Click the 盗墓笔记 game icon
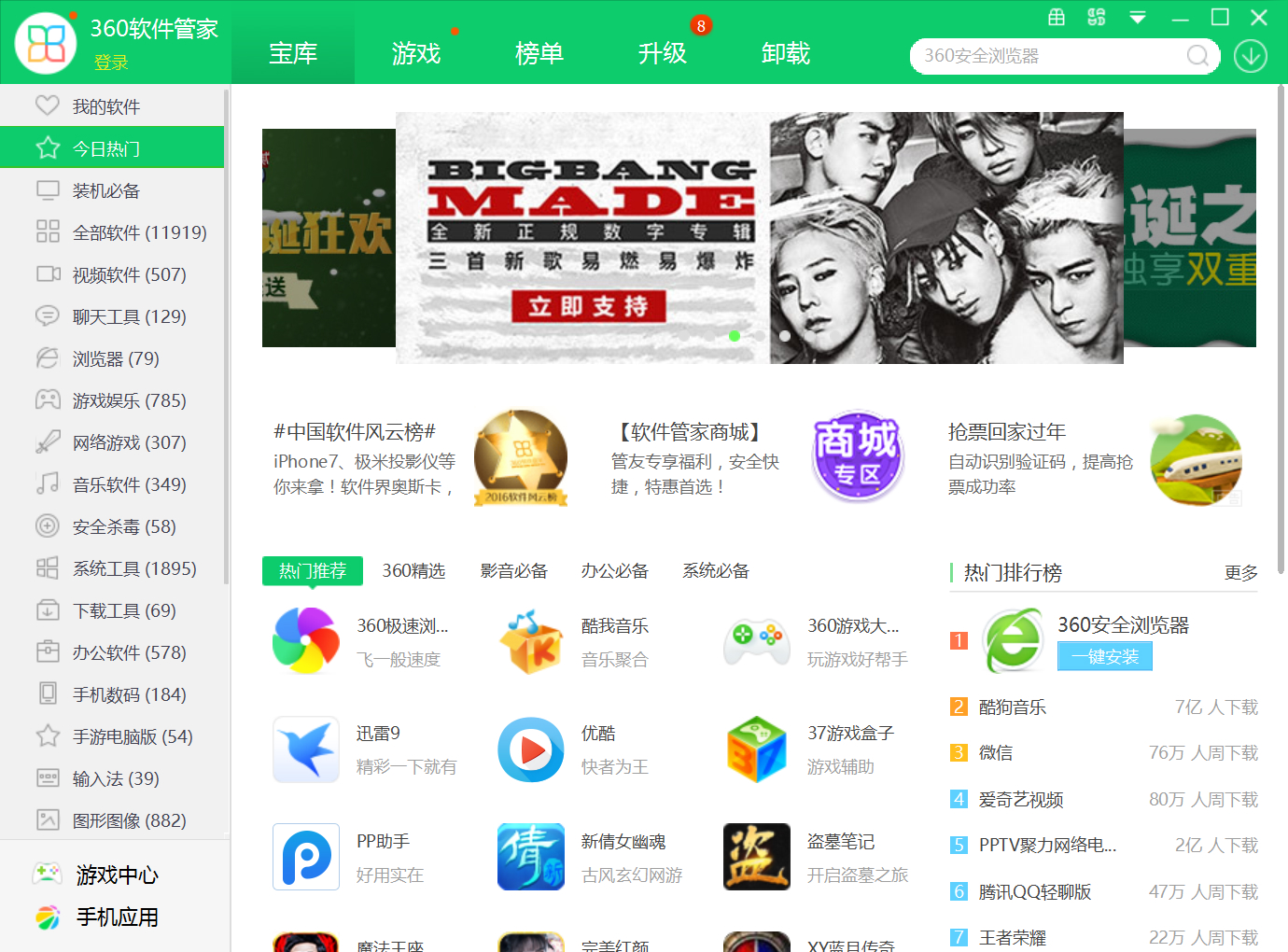The width and height of the screenshot is (1288, 952). 757,857
